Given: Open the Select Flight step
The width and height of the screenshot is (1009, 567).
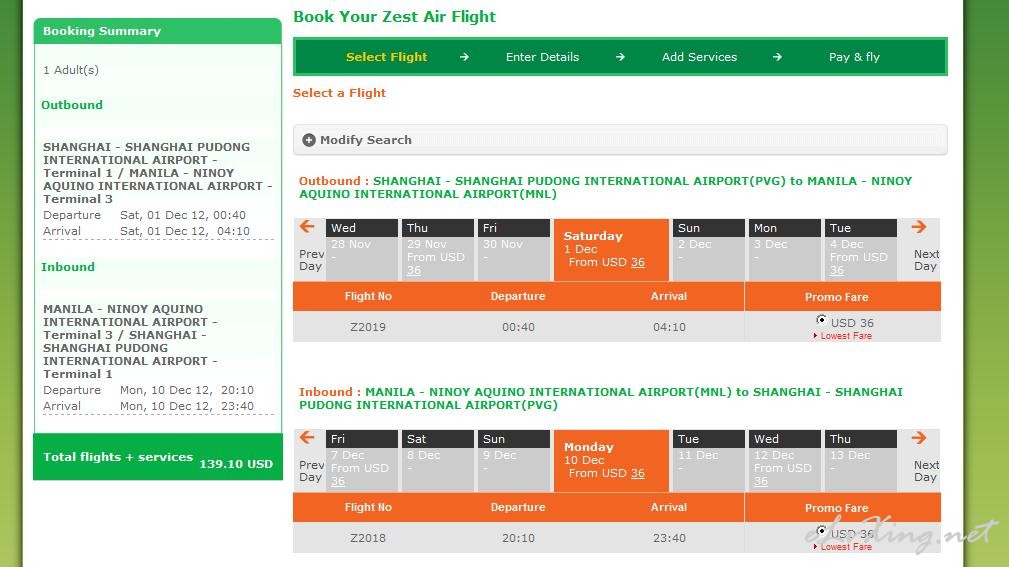Looking at the screenshot, I should (x=386, y=57).
